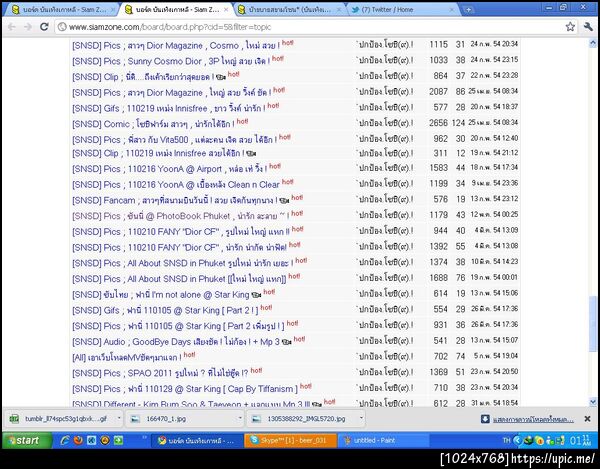
Task: Open Clip 110219 Innisfree topic
Action: (x=158, y=153)
